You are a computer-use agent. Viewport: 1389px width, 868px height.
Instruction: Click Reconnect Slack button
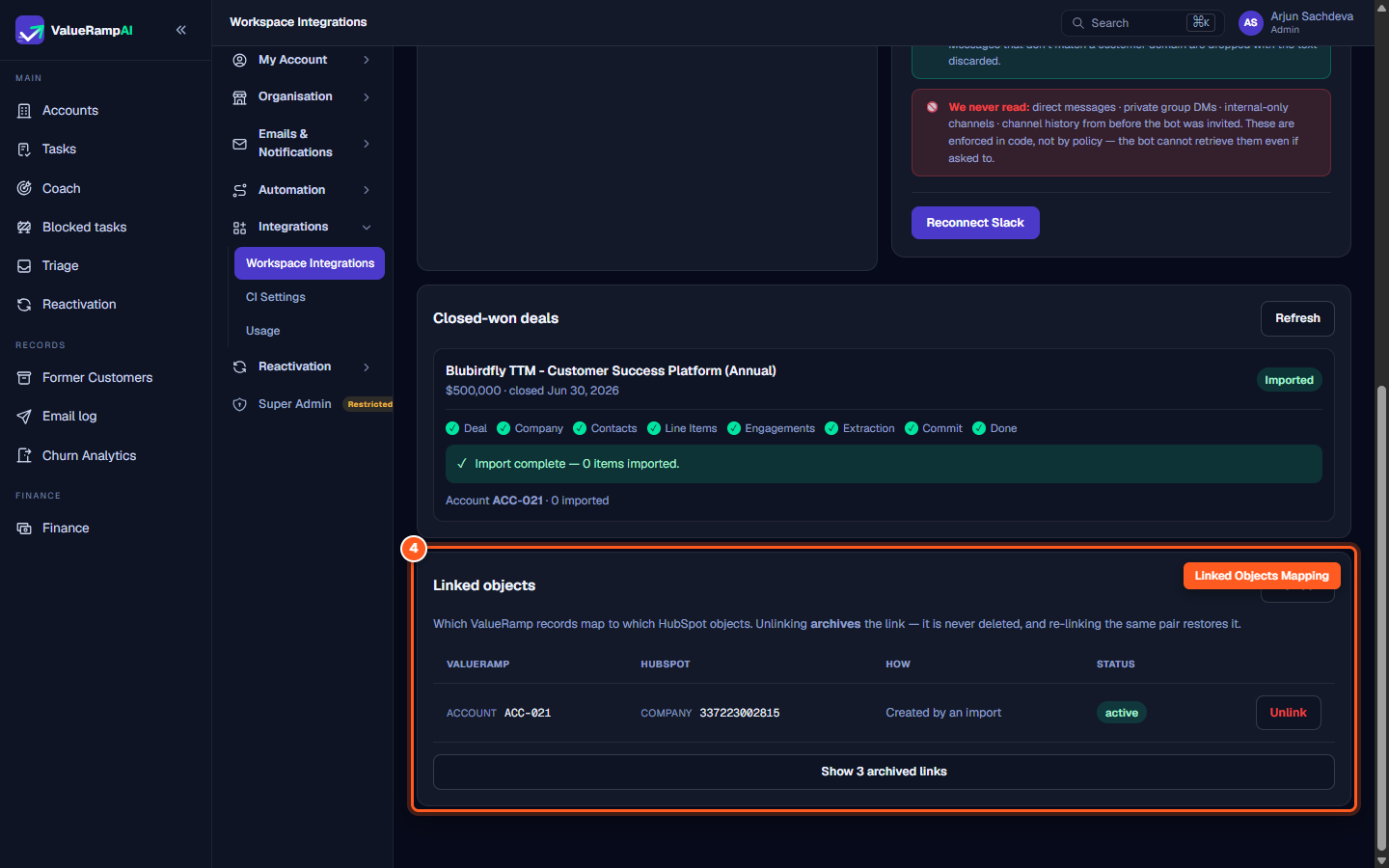(x=975, y=223)
